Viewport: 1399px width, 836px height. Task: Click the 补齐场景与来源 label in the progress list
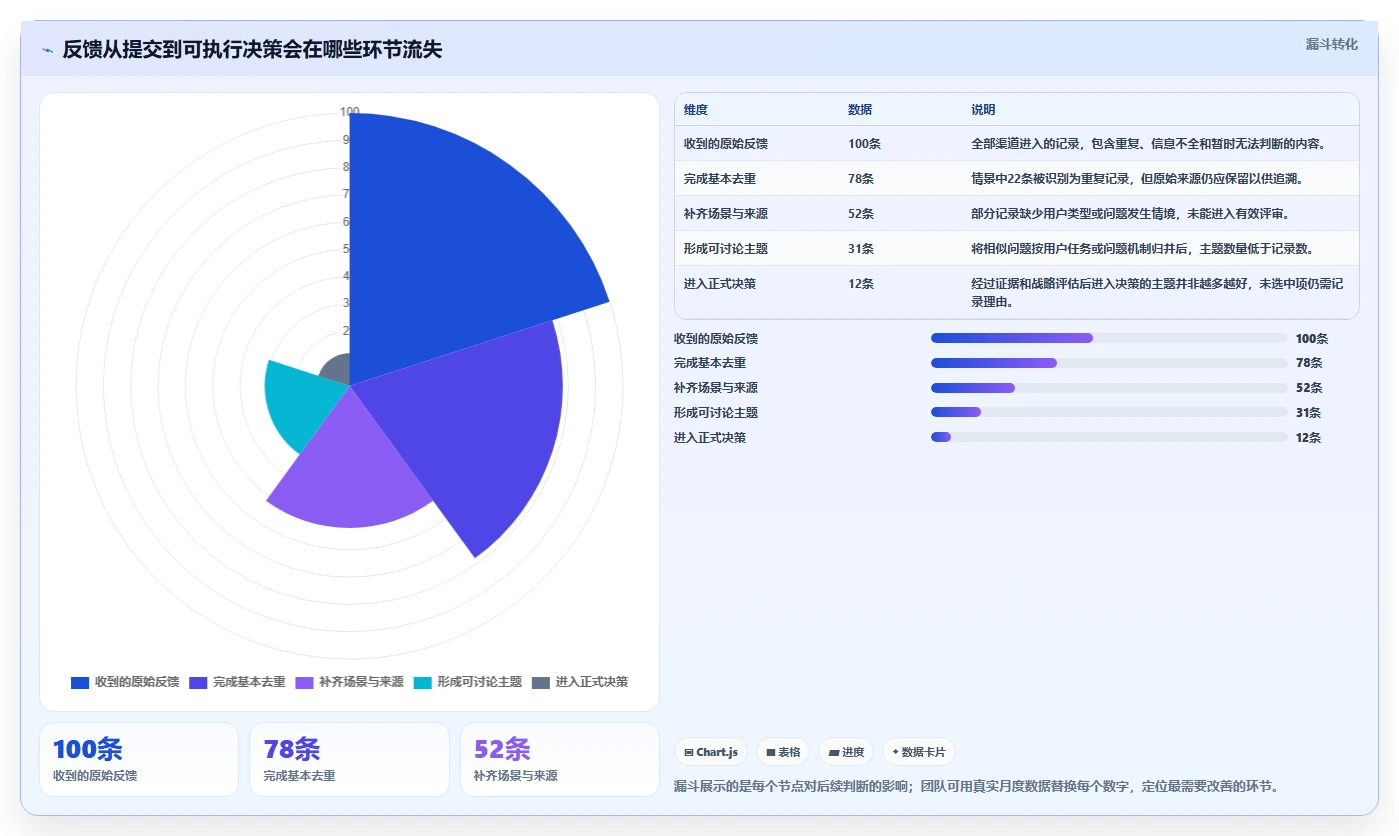pos(716,388)
